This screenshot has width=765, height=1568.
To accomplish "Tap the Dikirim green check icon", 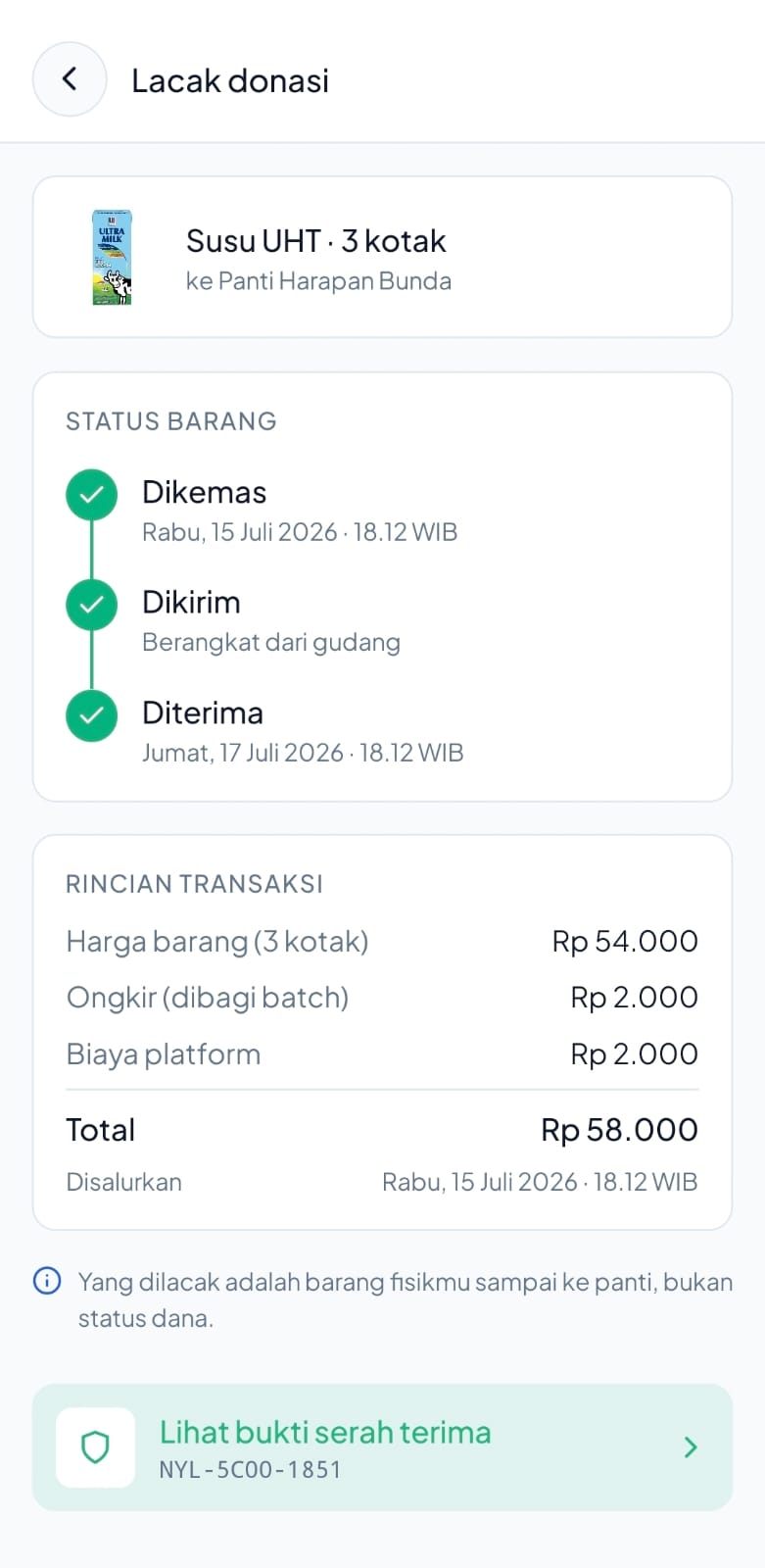I will pos(91,605).
